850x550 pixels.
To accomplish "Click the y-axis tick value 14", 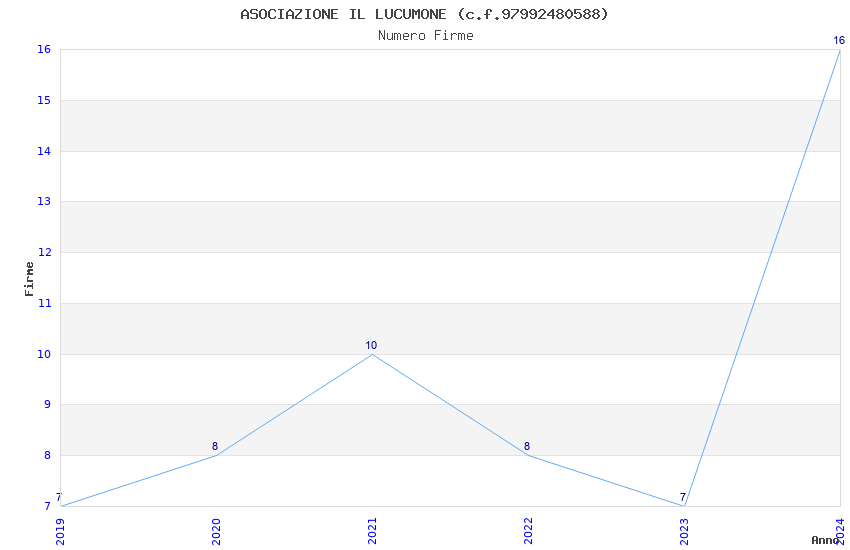I will pos(44,151).
